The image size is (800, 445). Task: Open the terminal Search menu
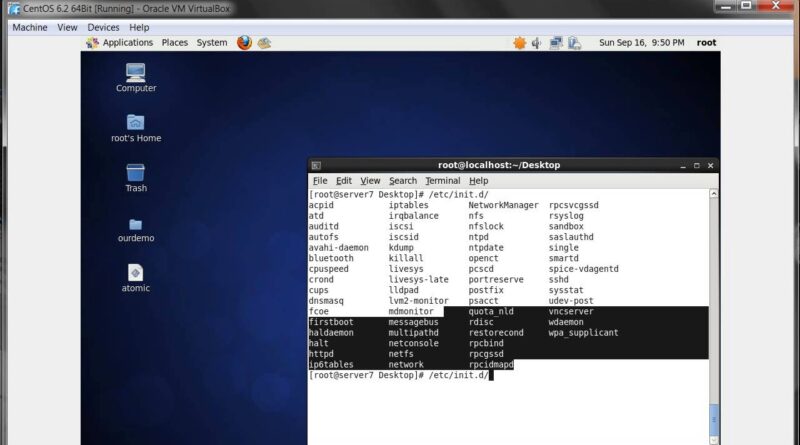point(403,181)
